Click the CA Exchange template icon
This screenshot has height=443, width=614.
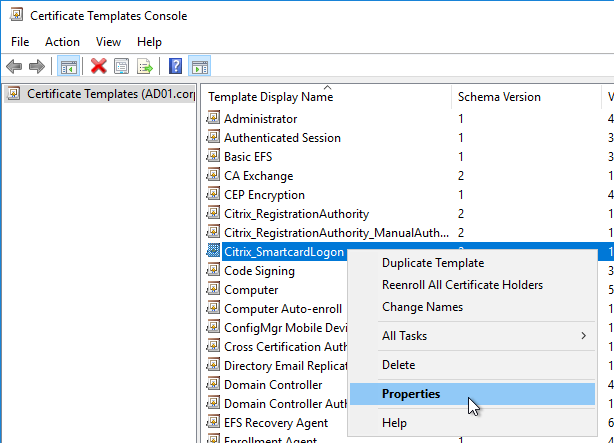pyautogui.click(x=213, y=175)
